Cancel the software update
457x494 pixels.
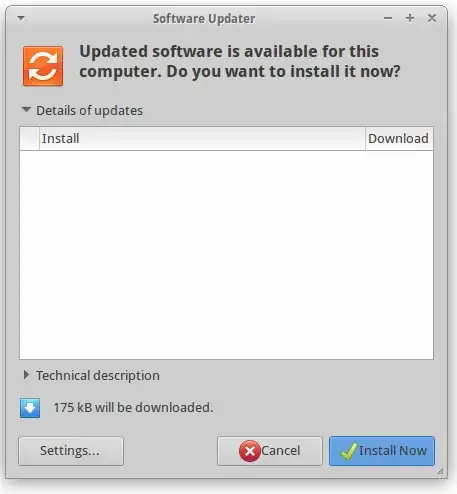click(x=270, y=451)
